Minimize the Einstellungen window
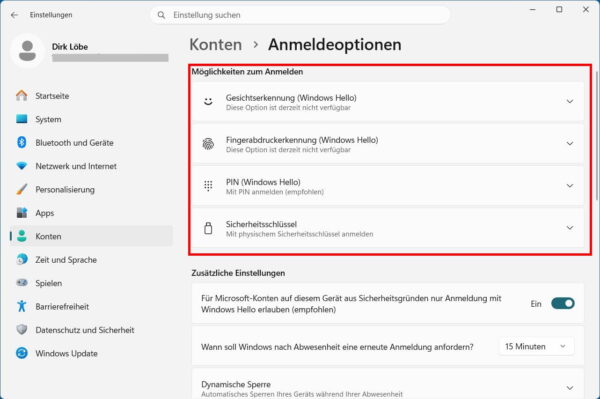Viewport: 600px width, 399px height. [x=533, y=9]
